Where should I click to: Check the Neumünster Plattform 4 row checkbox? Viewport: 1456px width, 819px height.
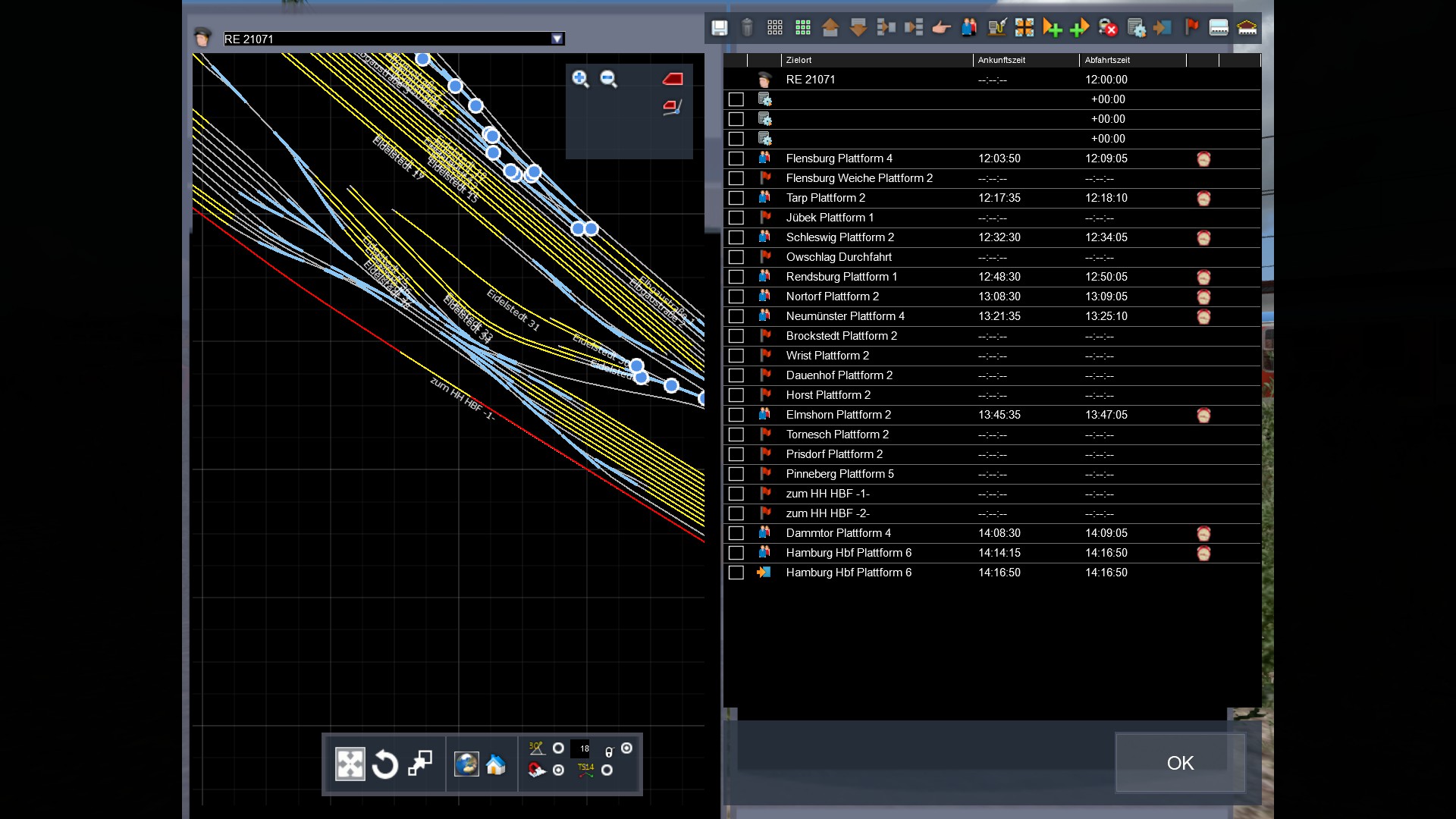coord(736,316)
